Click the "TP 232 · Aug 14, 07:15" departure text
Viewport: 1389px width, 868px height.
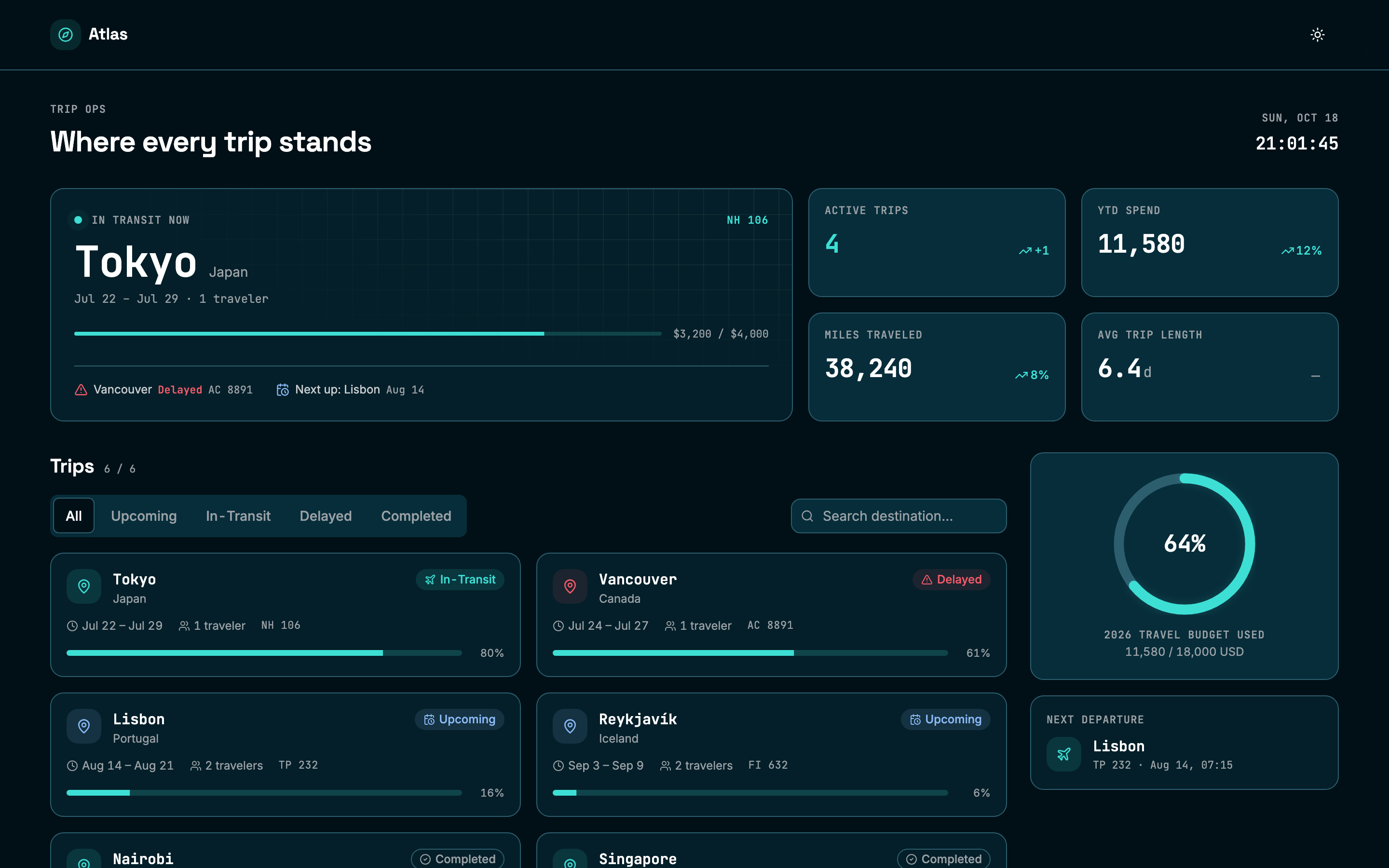1162,765
